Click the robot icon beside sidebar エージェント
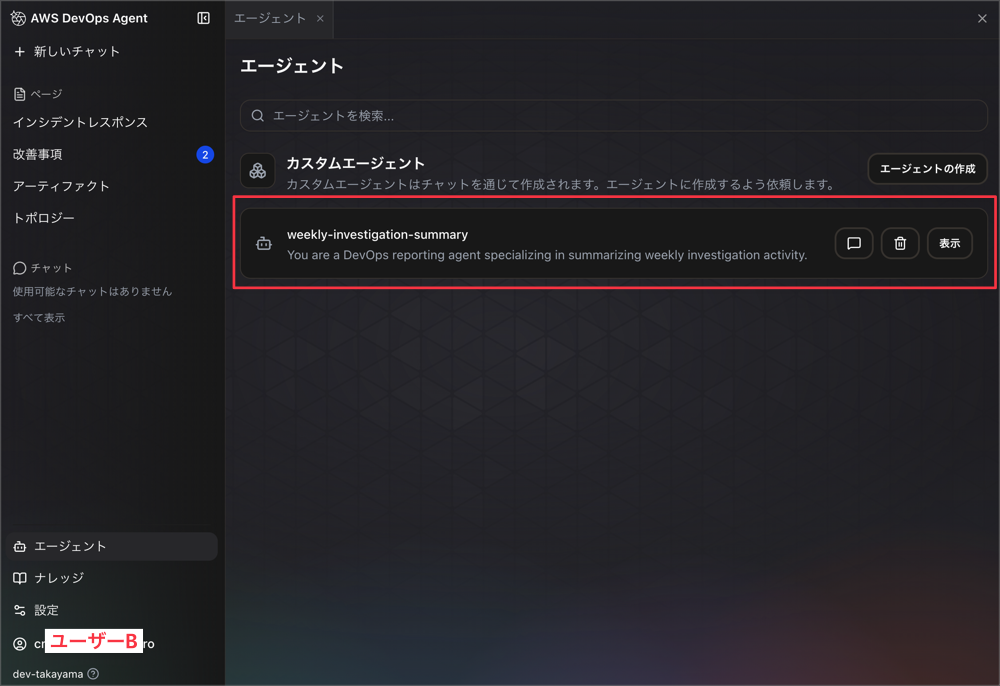1000x686 pixels. click(20, 546)
